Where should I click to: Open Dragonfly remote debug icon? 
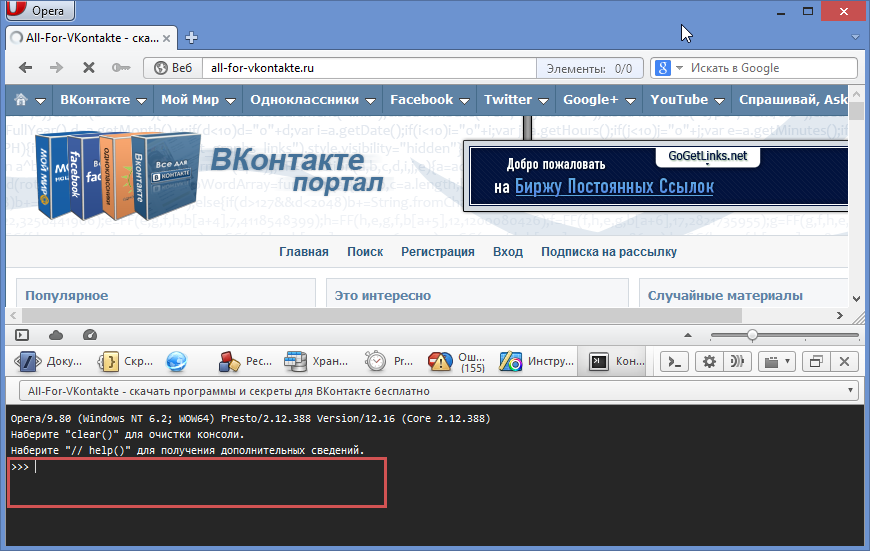point(737,362)
